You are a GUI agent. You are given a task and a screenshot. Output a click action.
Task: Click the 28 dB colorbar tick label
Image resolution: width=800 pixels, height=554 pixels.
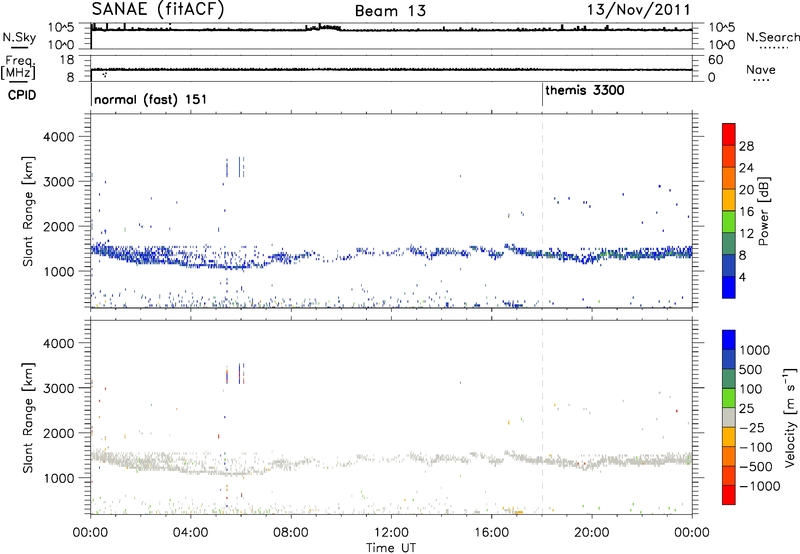coord(746,146)
